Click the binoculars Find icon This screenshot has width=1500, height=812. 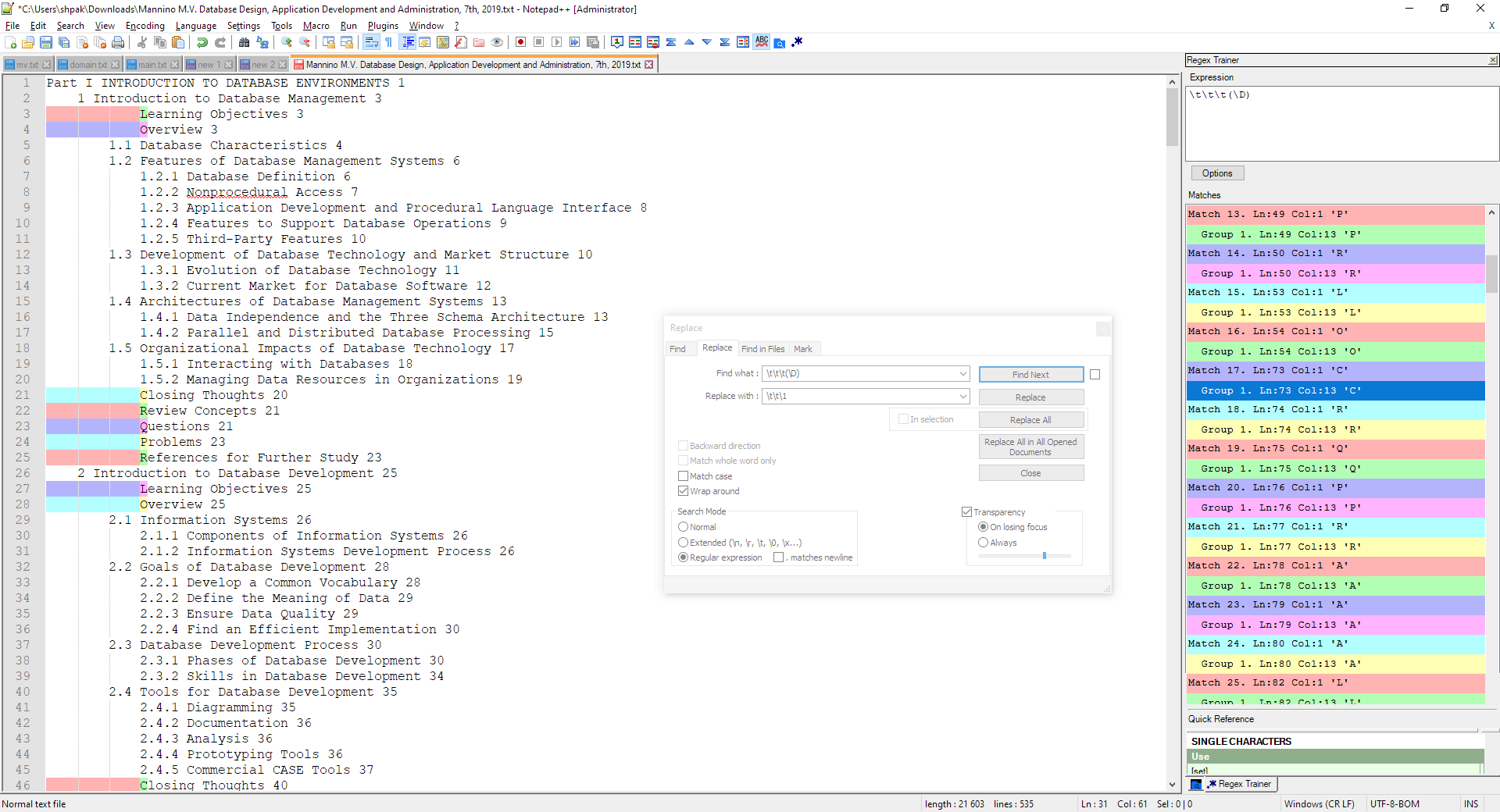point(245,42)
